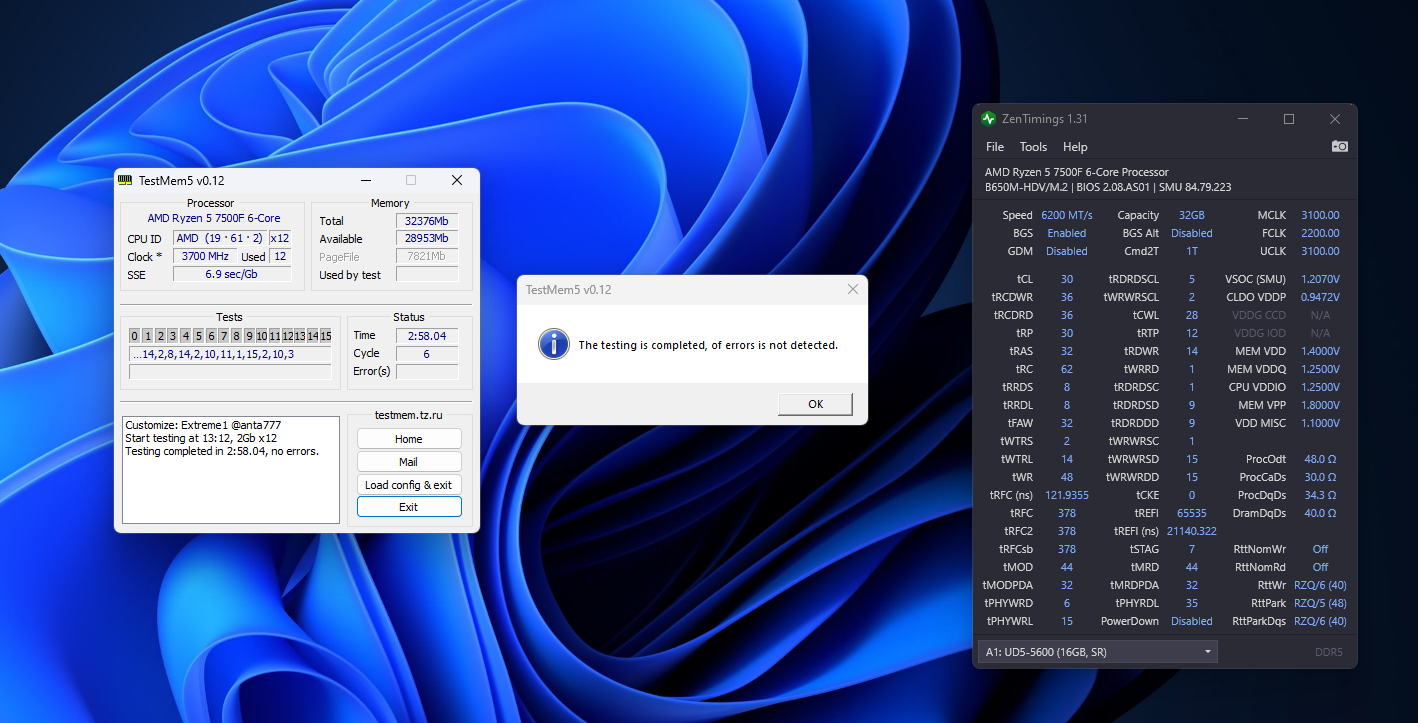Viewport: 1418px width, 723px height.
Task: Click the ProcDqDs value 34.3 Ω
Action: (1320, 495)
